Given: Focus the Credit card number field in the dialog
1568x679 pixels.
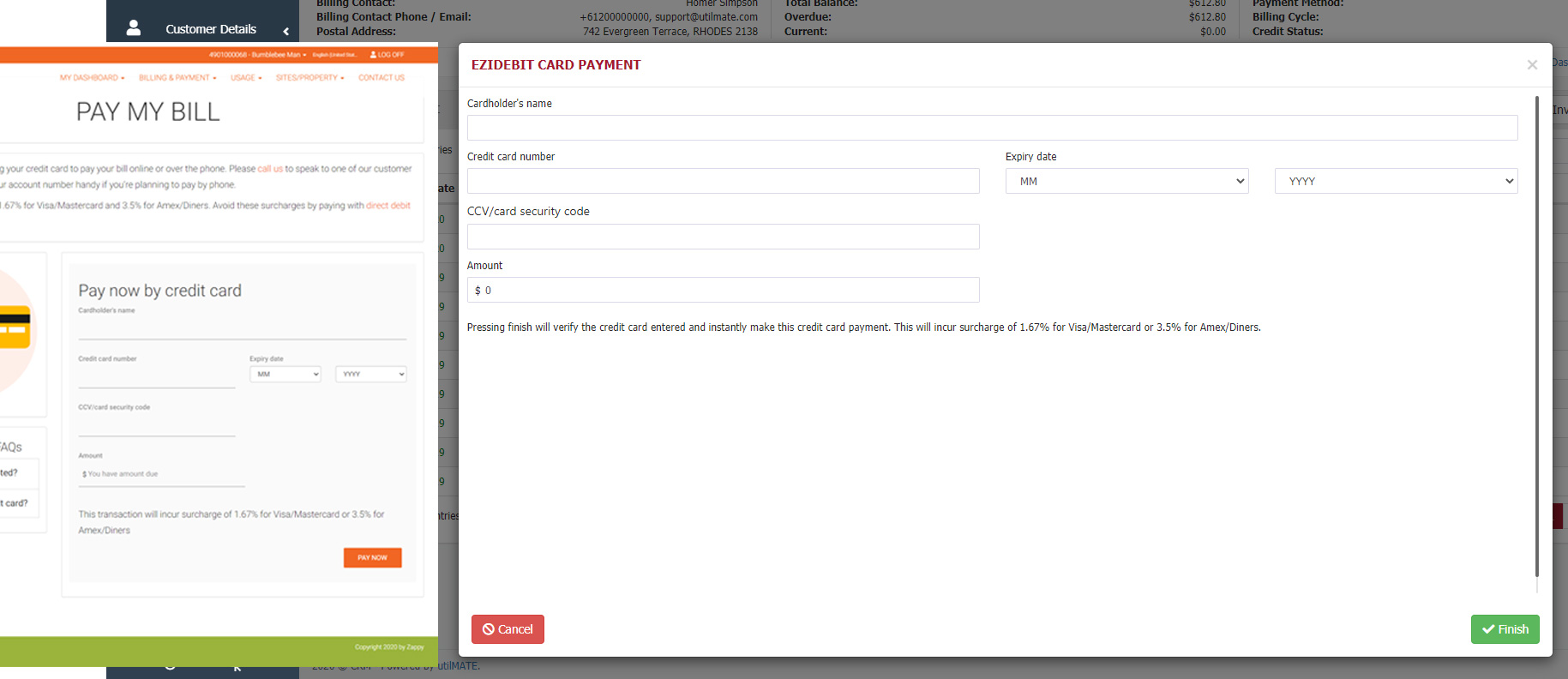Looking at the screenshot, I should pos(723,181).
